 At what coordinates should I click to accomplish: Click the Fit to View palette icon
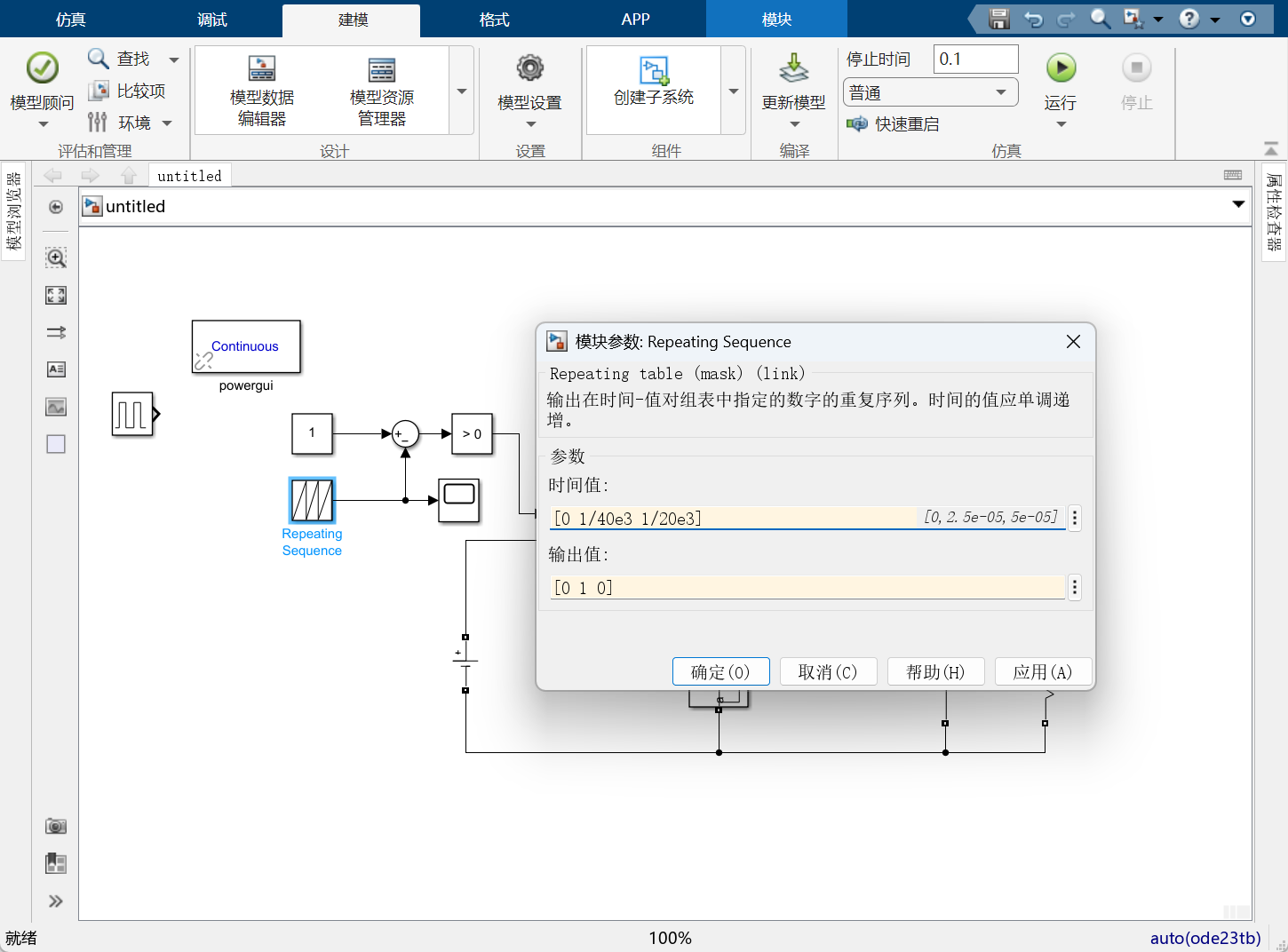click(x=56, y=295)
